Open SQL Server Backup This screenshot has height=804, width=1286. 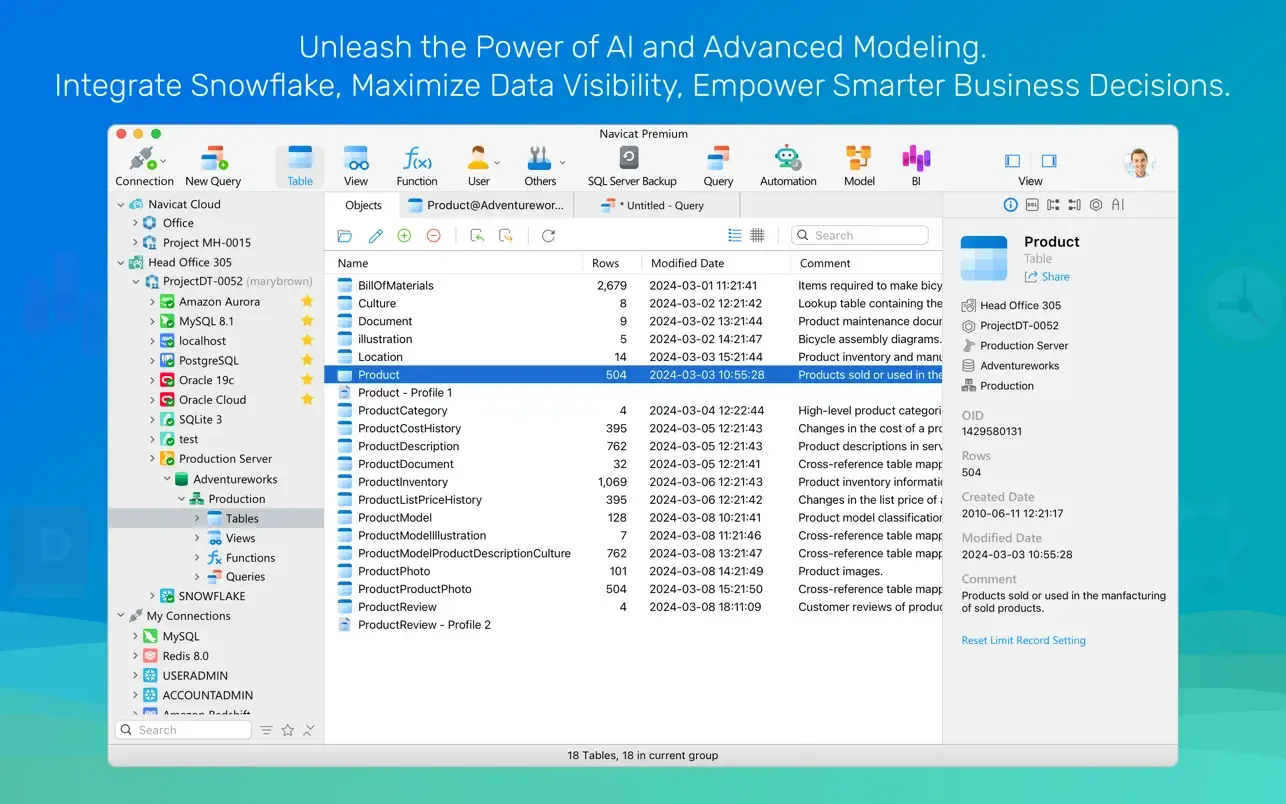tap(632, 167)
